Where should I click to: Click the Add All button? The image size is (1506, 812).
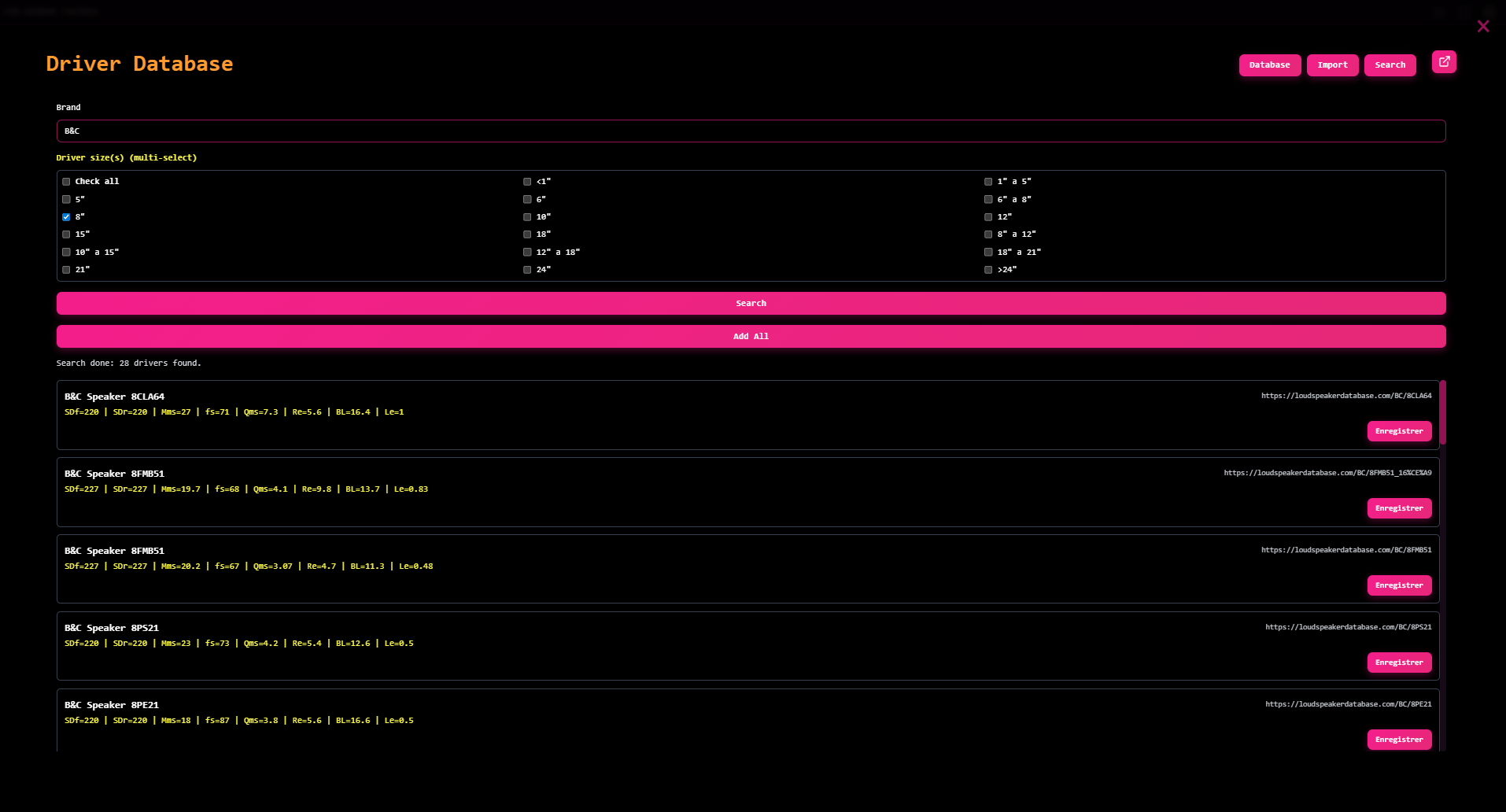click(x=751, y=337)
